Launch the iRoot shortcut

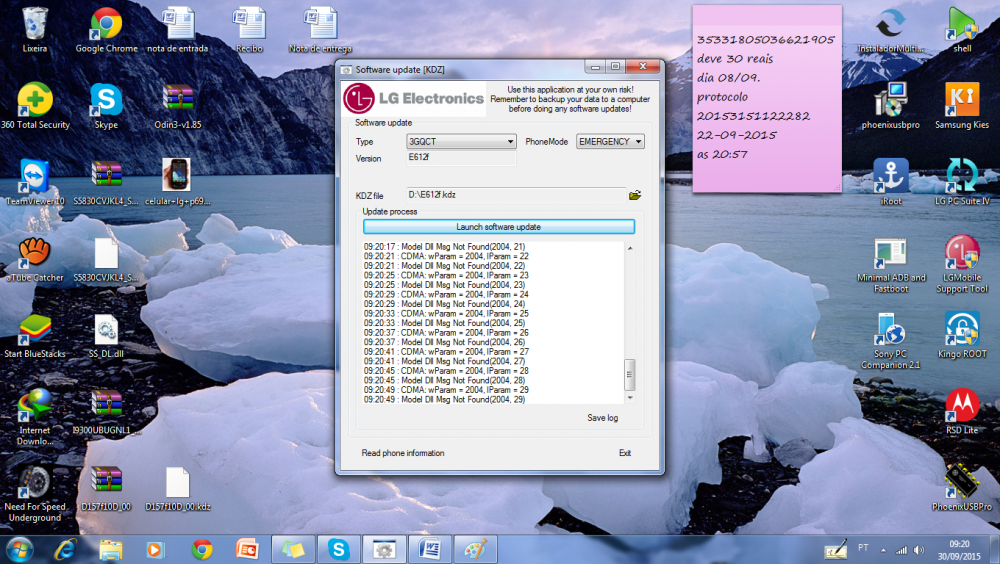click(890, 182)
